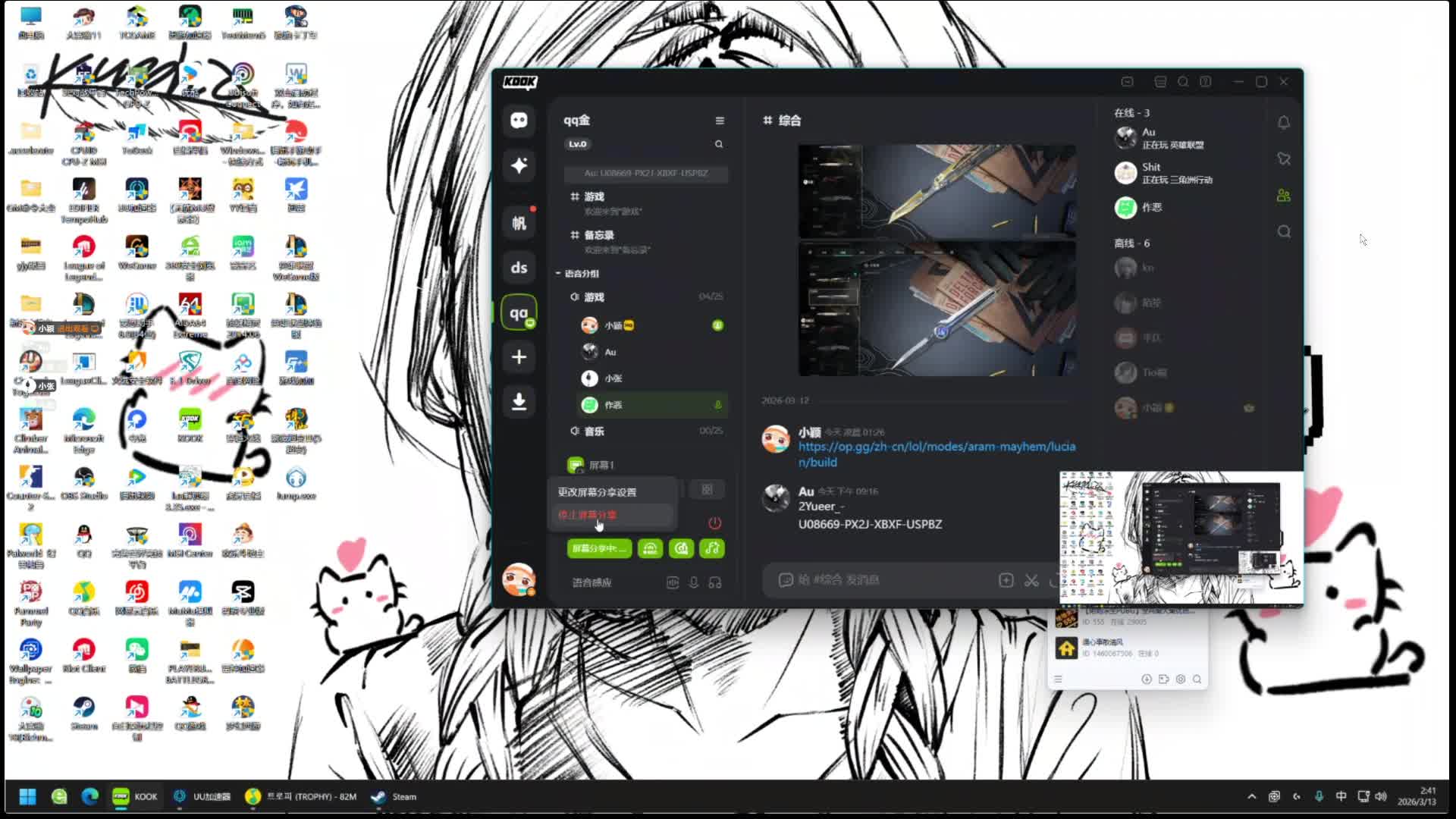Mute the microphone in voice panel
This screenshot has width=1456, height=819.
point(693,582)
